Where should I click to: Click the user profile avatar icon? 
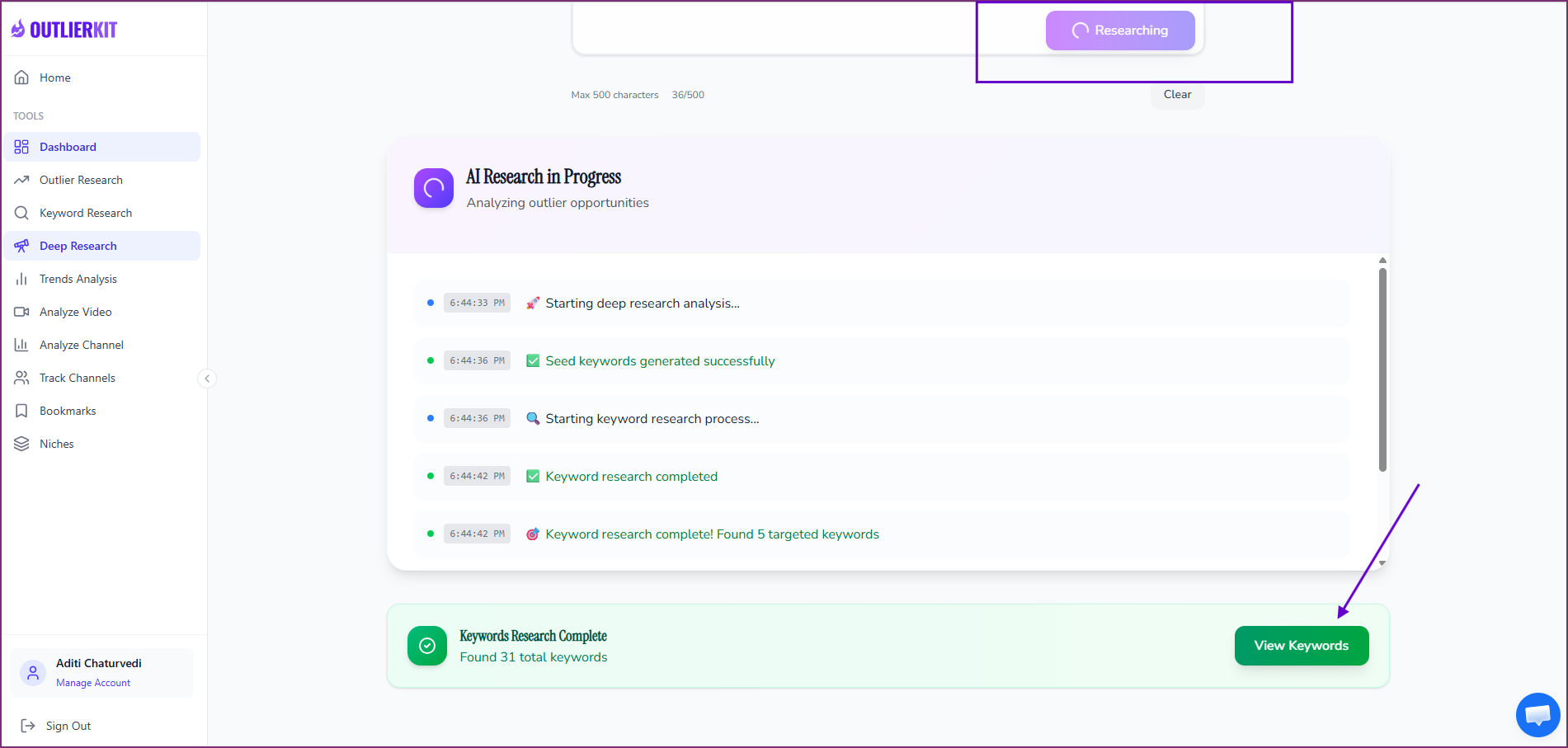click(x=32, y=672)
